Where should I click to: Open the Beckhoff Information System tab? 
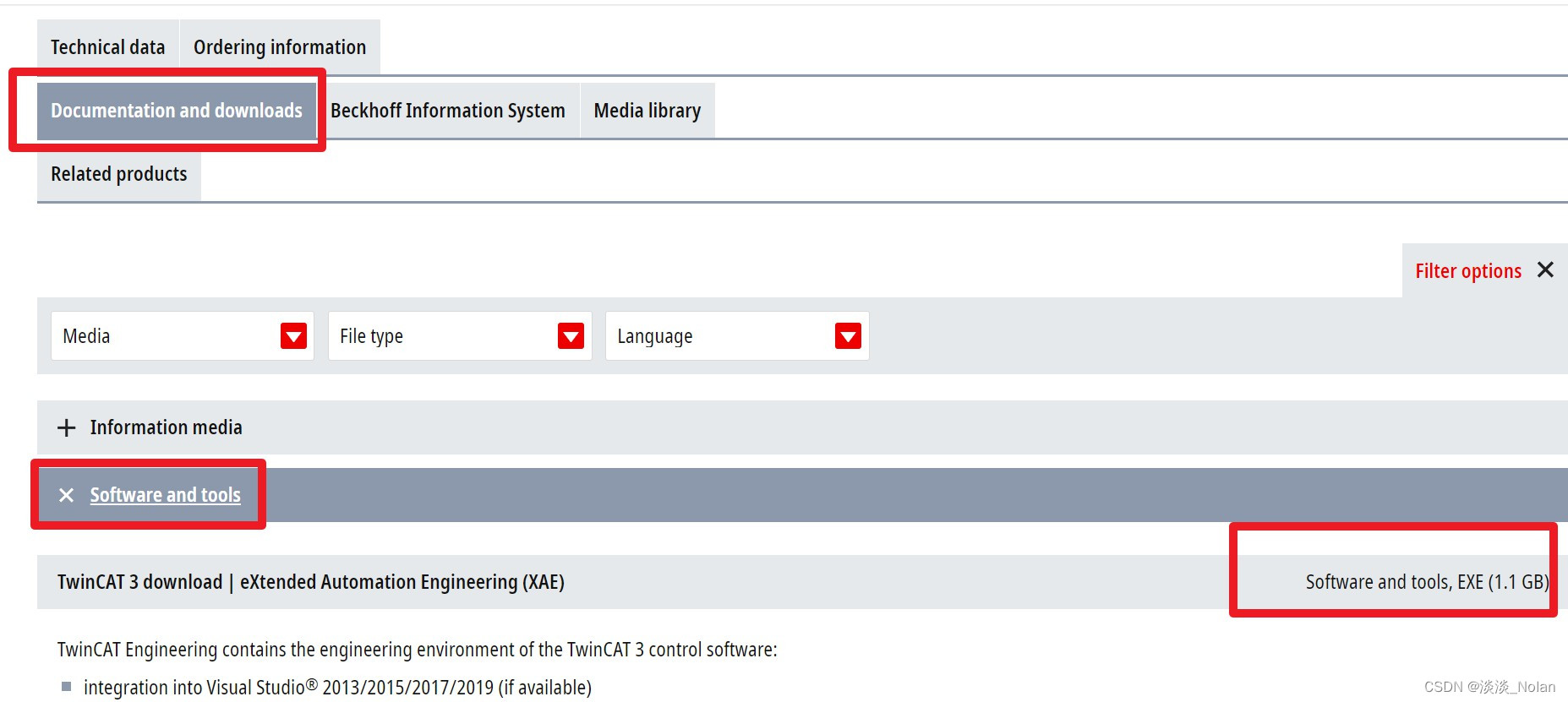click(448, 111)
